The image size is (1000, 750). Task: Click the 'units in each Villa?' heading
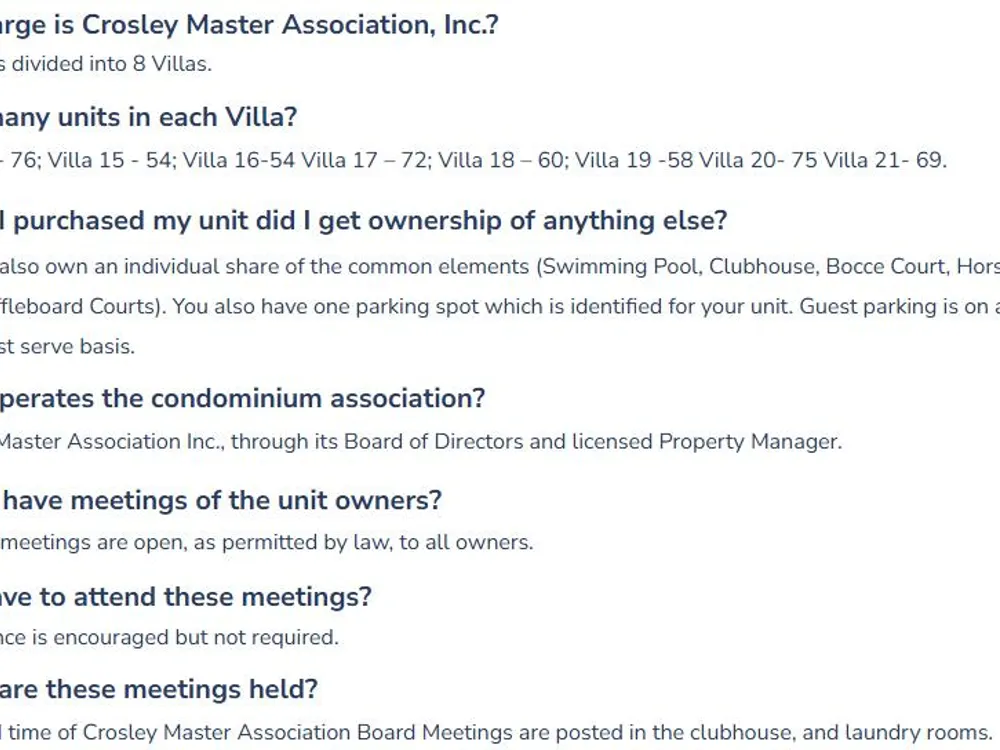coord(149,117)
